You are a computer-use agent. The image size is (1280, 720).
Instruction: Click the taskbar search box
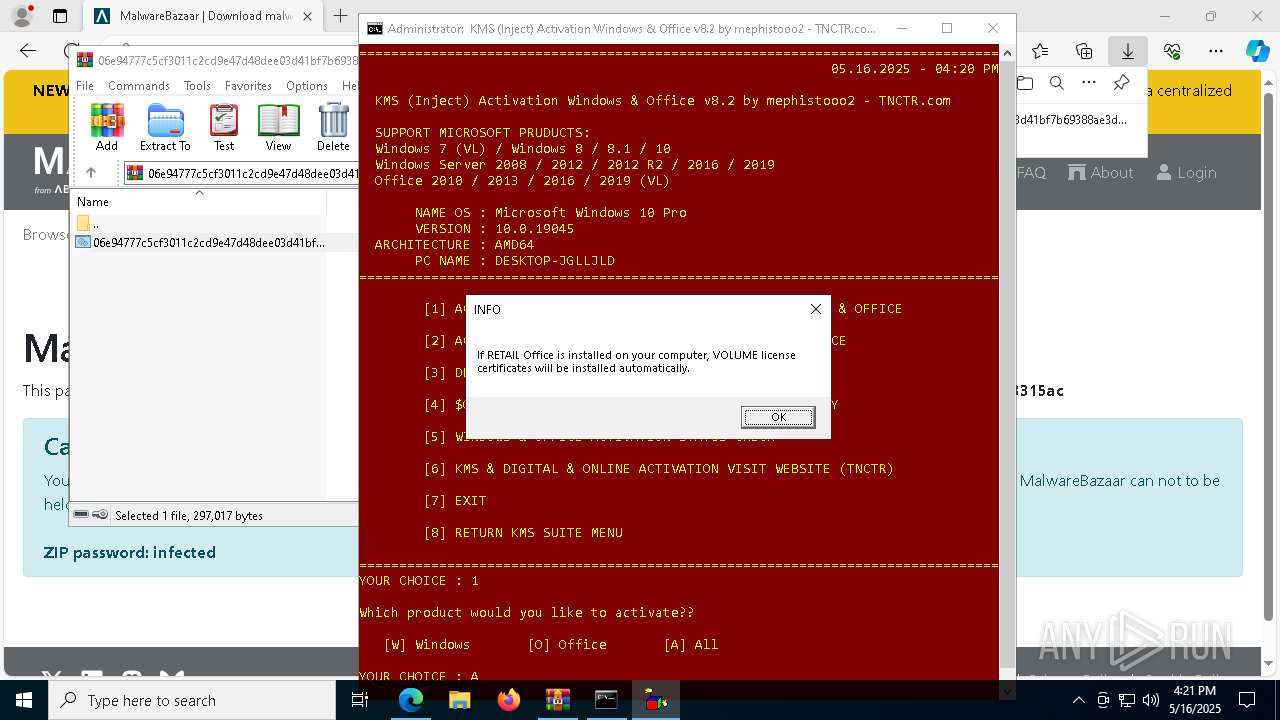[x=192, y=700]
